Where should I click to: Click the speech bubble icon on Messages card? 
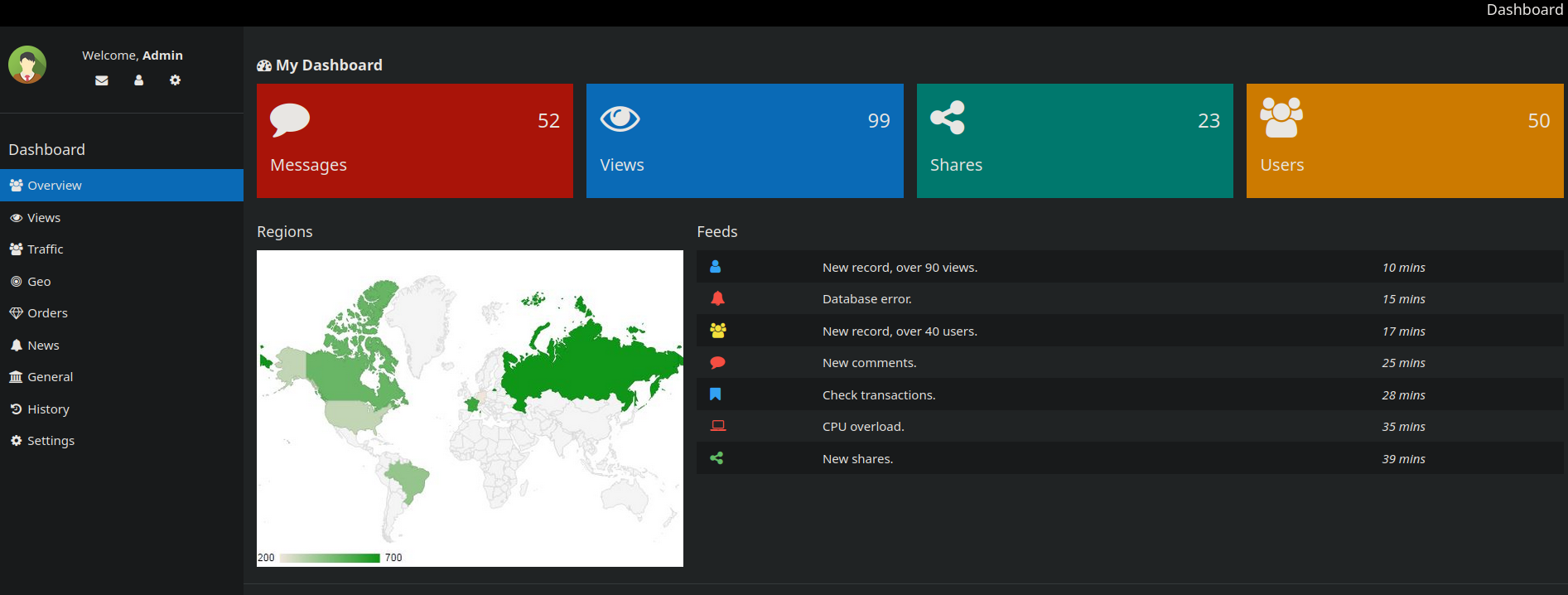coord(290,119)
